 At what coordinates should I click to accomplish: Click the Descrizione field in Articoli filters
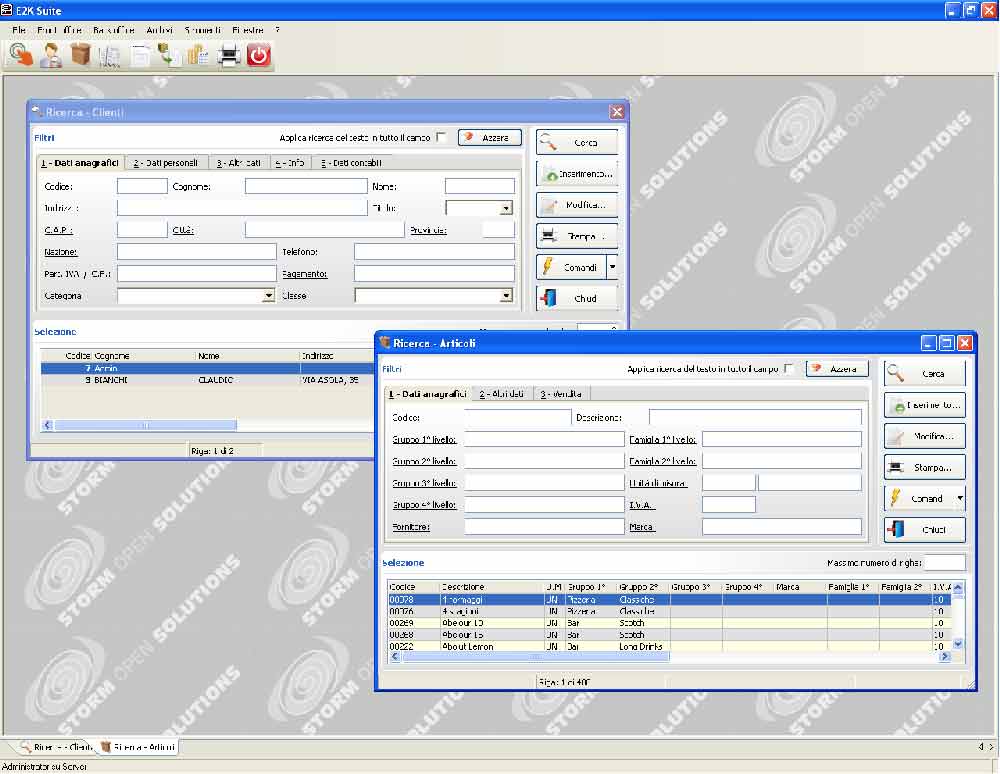click(754, 417)
